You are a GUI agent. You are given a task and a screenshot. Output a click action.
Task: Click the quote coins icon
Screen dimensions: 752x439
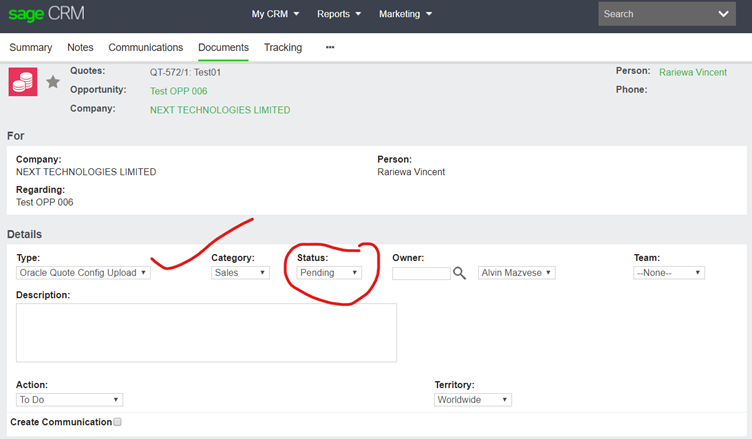[x=23, y=82]
